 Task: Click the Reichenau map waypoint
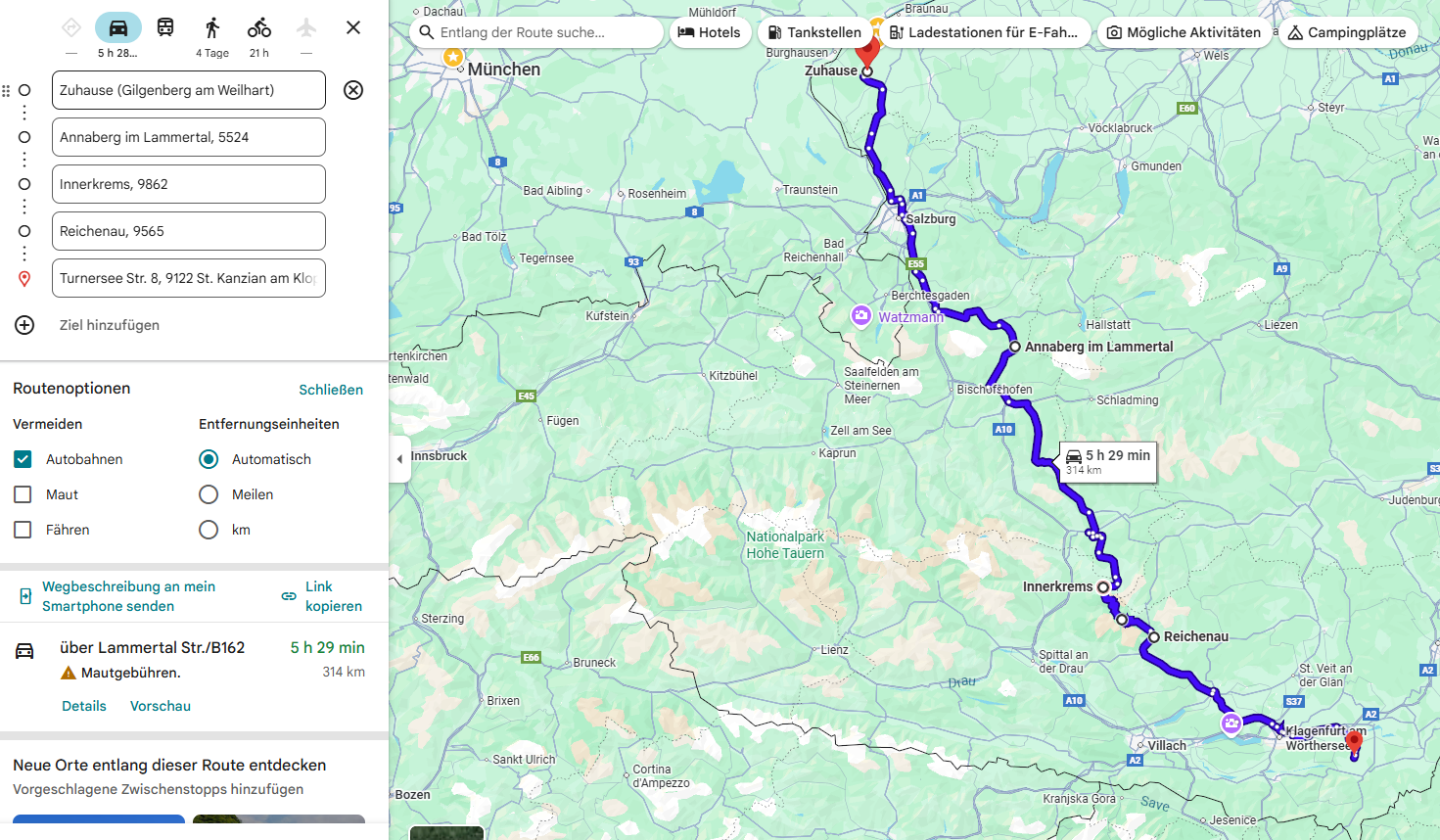(1154, 637)
